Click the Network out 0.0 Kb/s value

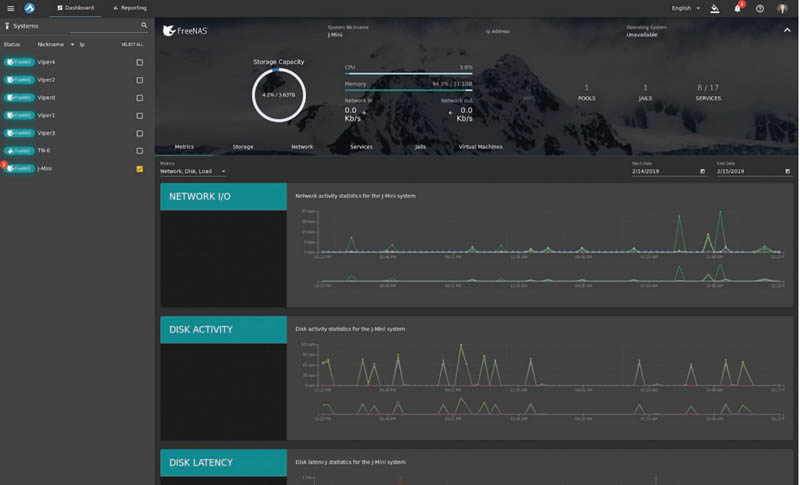tap(464, 114)
